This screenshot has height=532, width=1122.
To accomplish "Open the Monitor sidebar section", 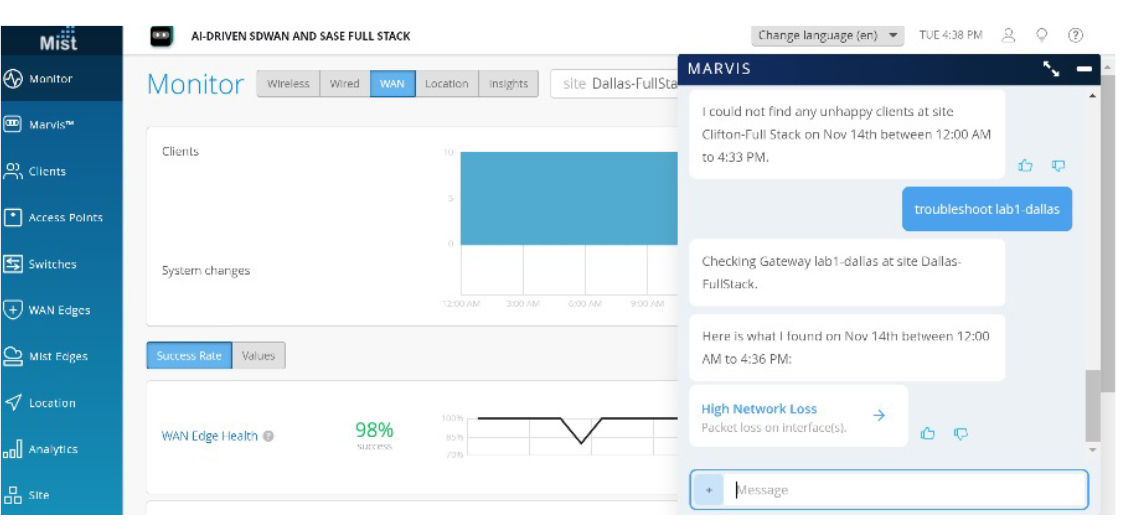I will 50,79.
